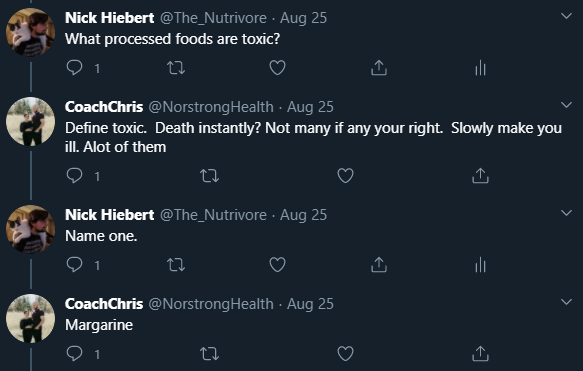
Task: Open more options on "Define toxic" tweet
Action: [566, 105]
